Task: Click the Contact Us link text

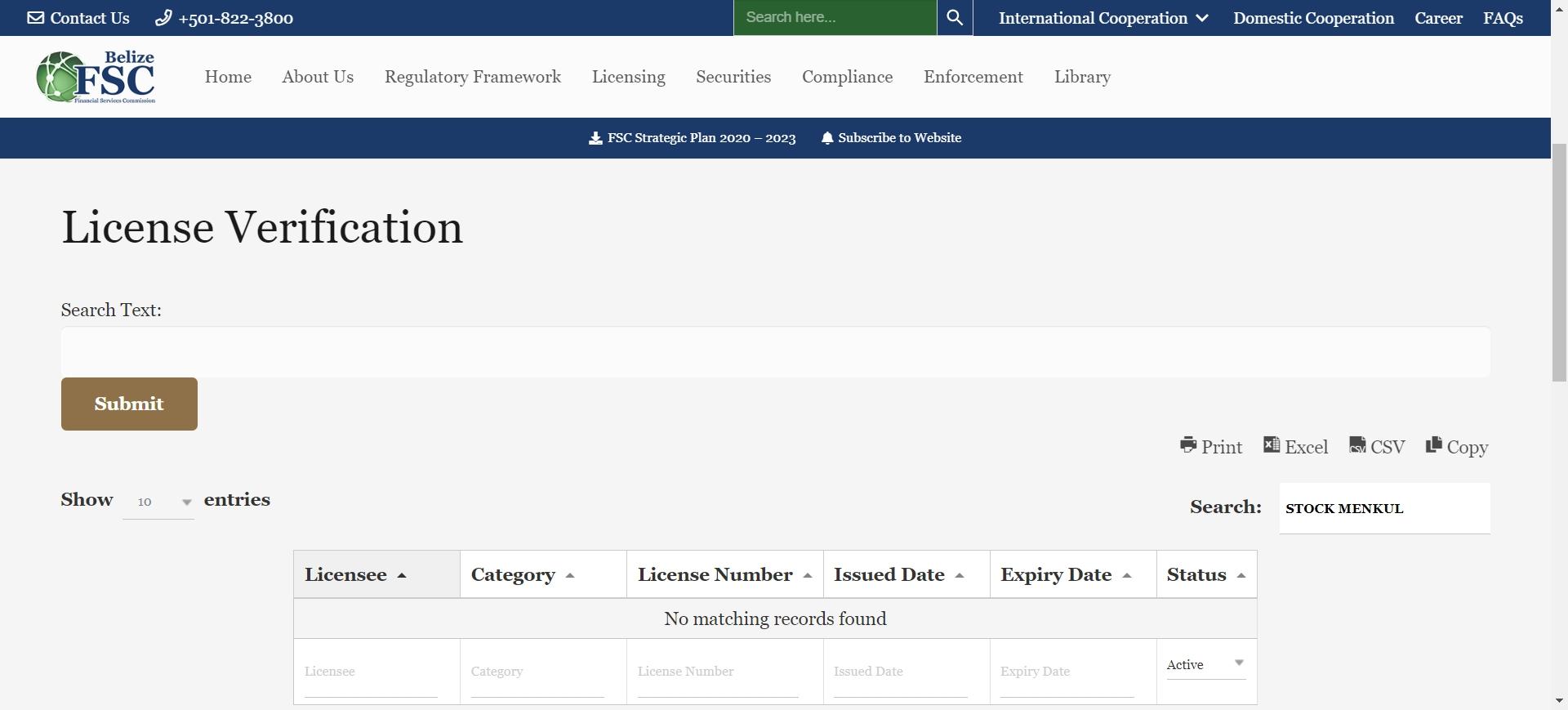Action: (x=90, y=18)
